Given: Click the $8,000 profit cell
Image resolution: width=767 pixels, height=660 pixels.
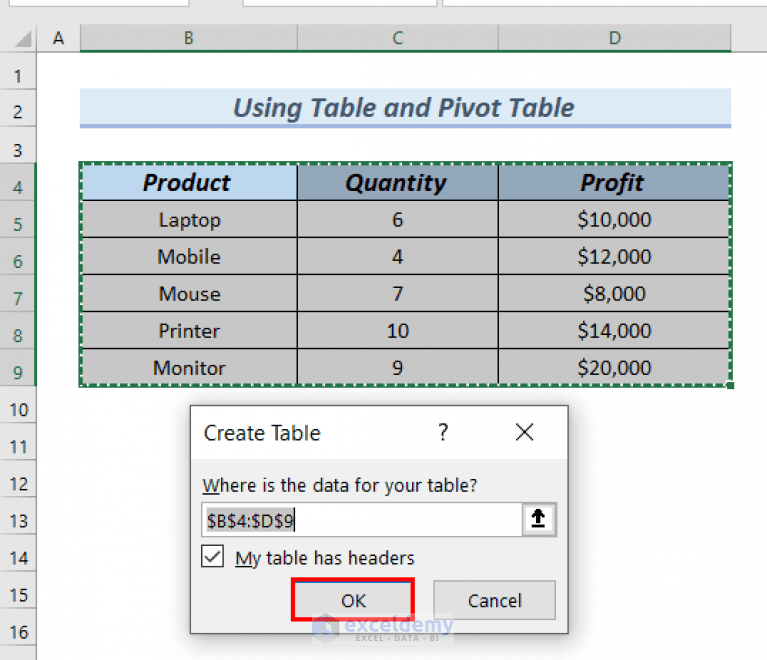Looking at the screenshot, I should [x=614, y=294].
